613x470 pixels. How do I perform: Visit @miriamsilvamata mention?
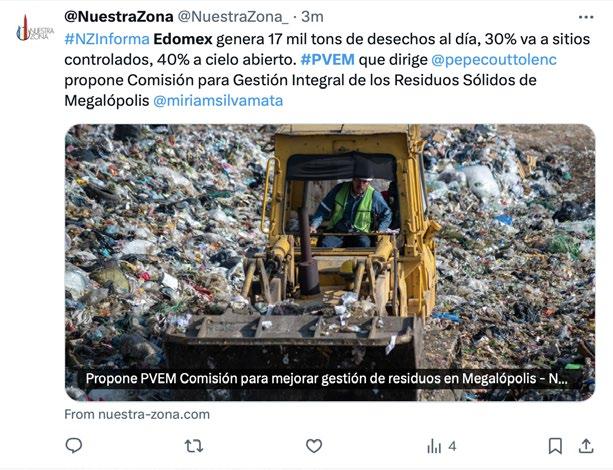click(218, 100)
